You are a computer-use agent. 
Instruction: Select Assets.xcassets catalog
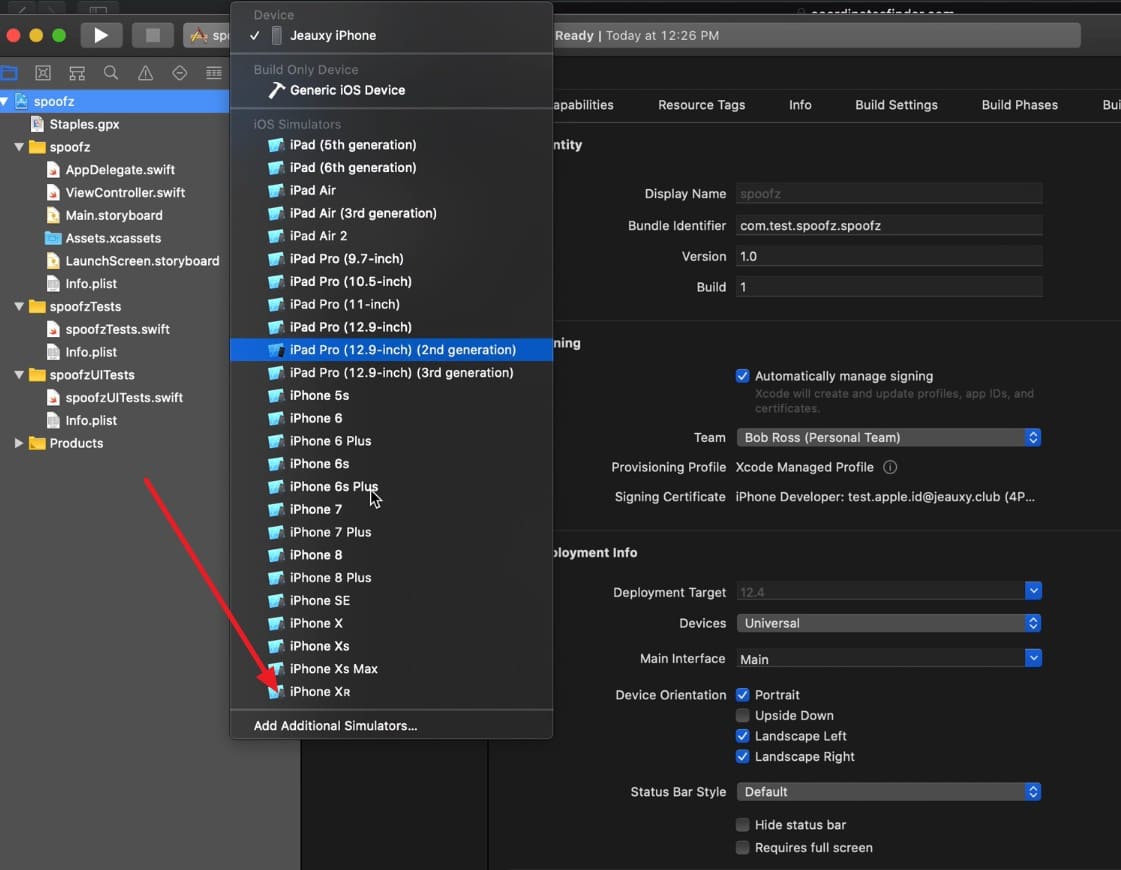112,239
